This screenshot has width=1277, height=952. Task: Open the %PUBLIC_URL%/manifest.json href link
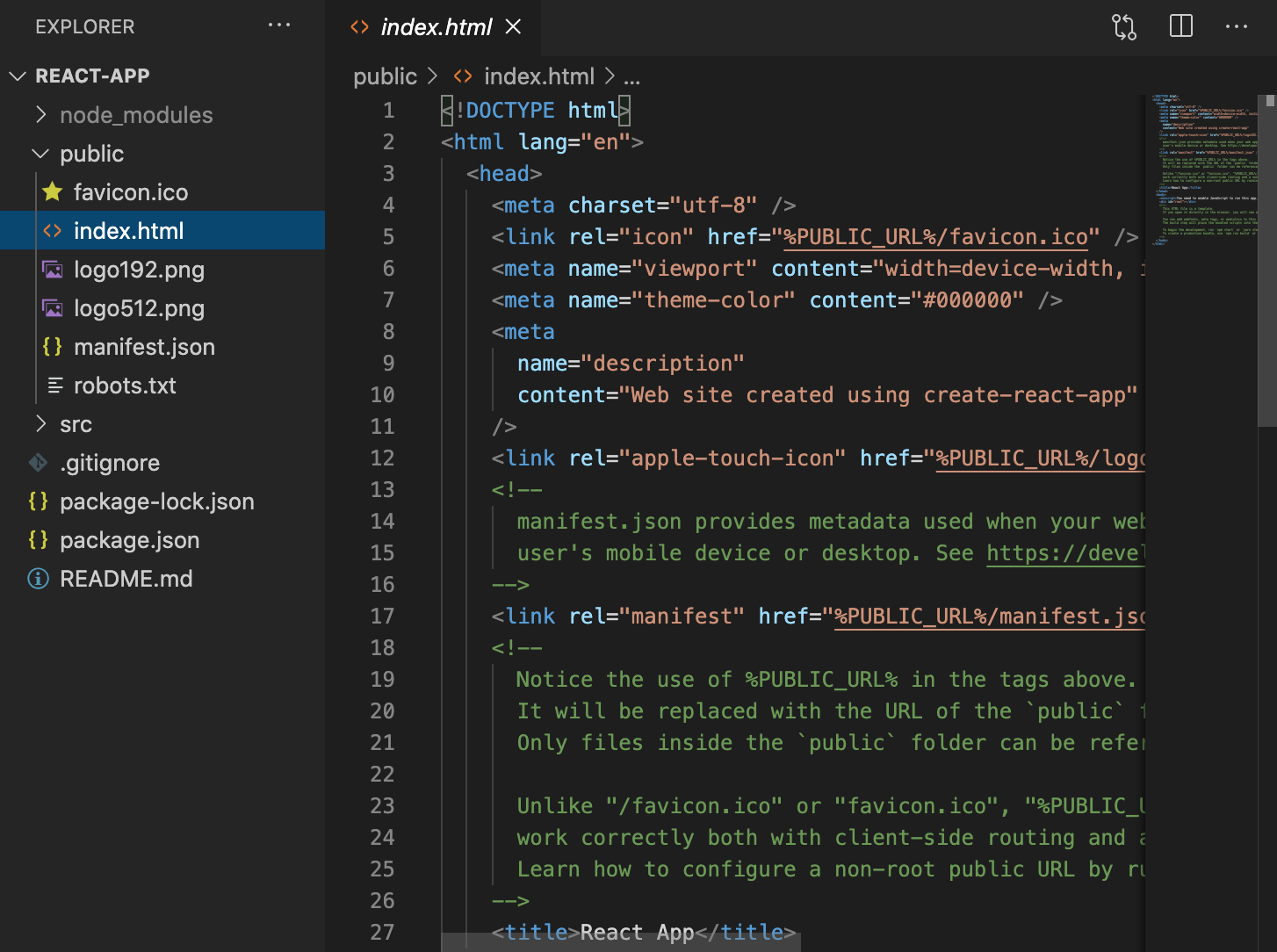[x=990, y=617]
